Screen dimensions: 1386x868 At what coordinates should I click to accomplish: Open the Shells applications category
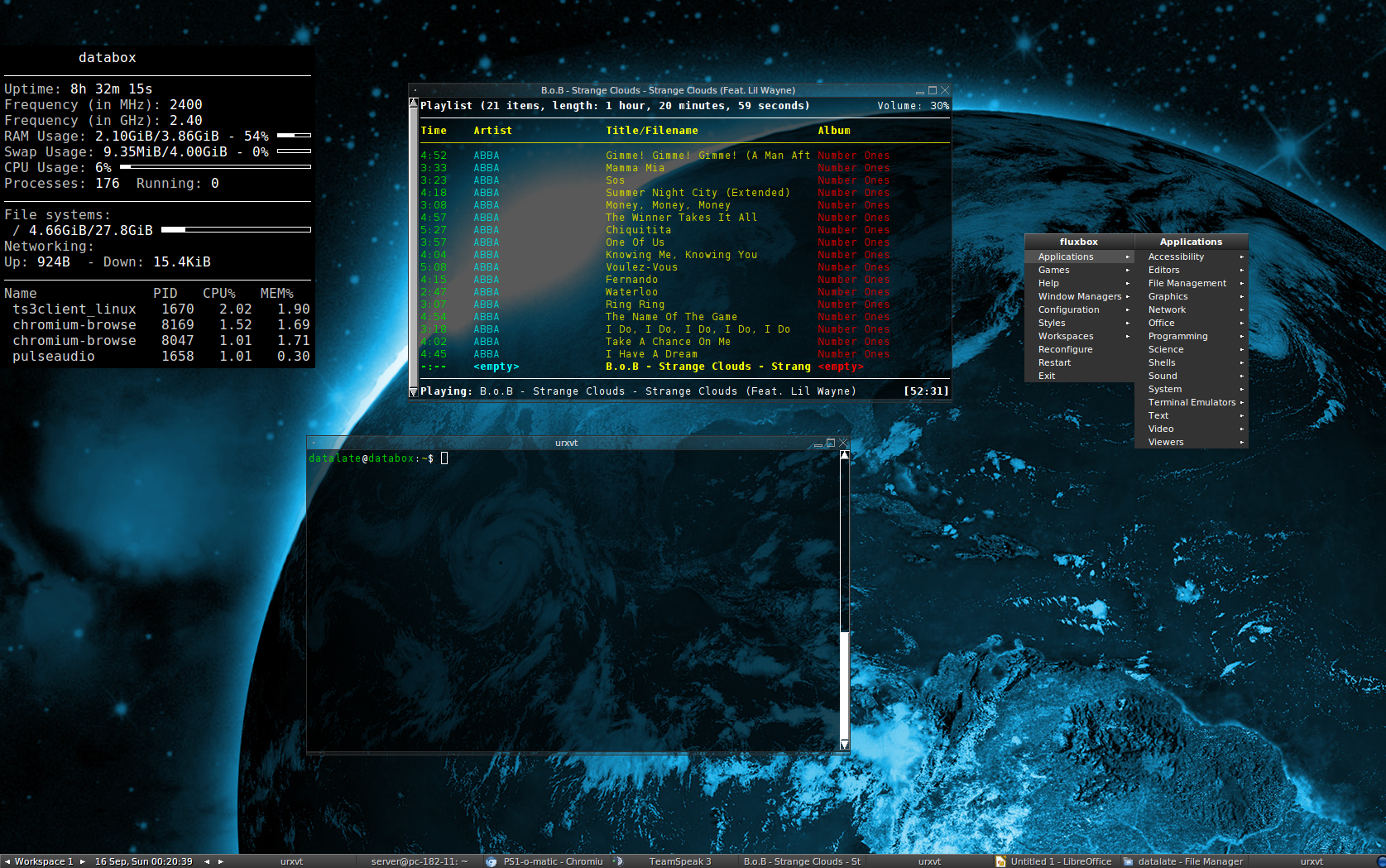pyautogui.click(x=1191, y=362)
